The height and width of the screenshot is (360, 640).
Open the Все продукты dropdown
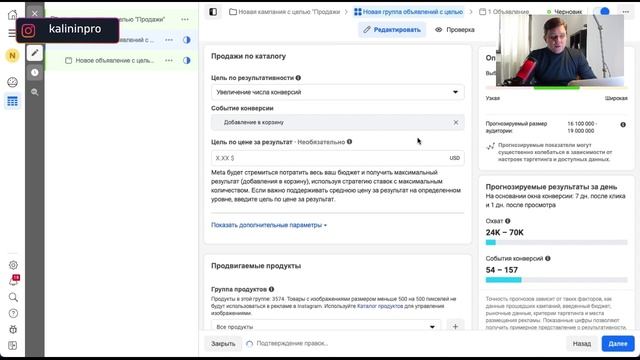(x=326, y=326)
